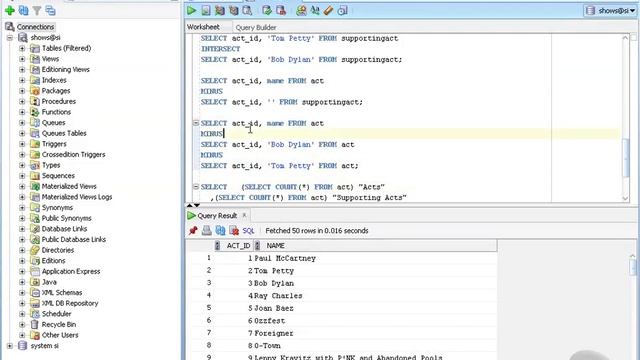The image size is (640, 360).
Task: Click the Clear eraser icon
Action: 329,11
